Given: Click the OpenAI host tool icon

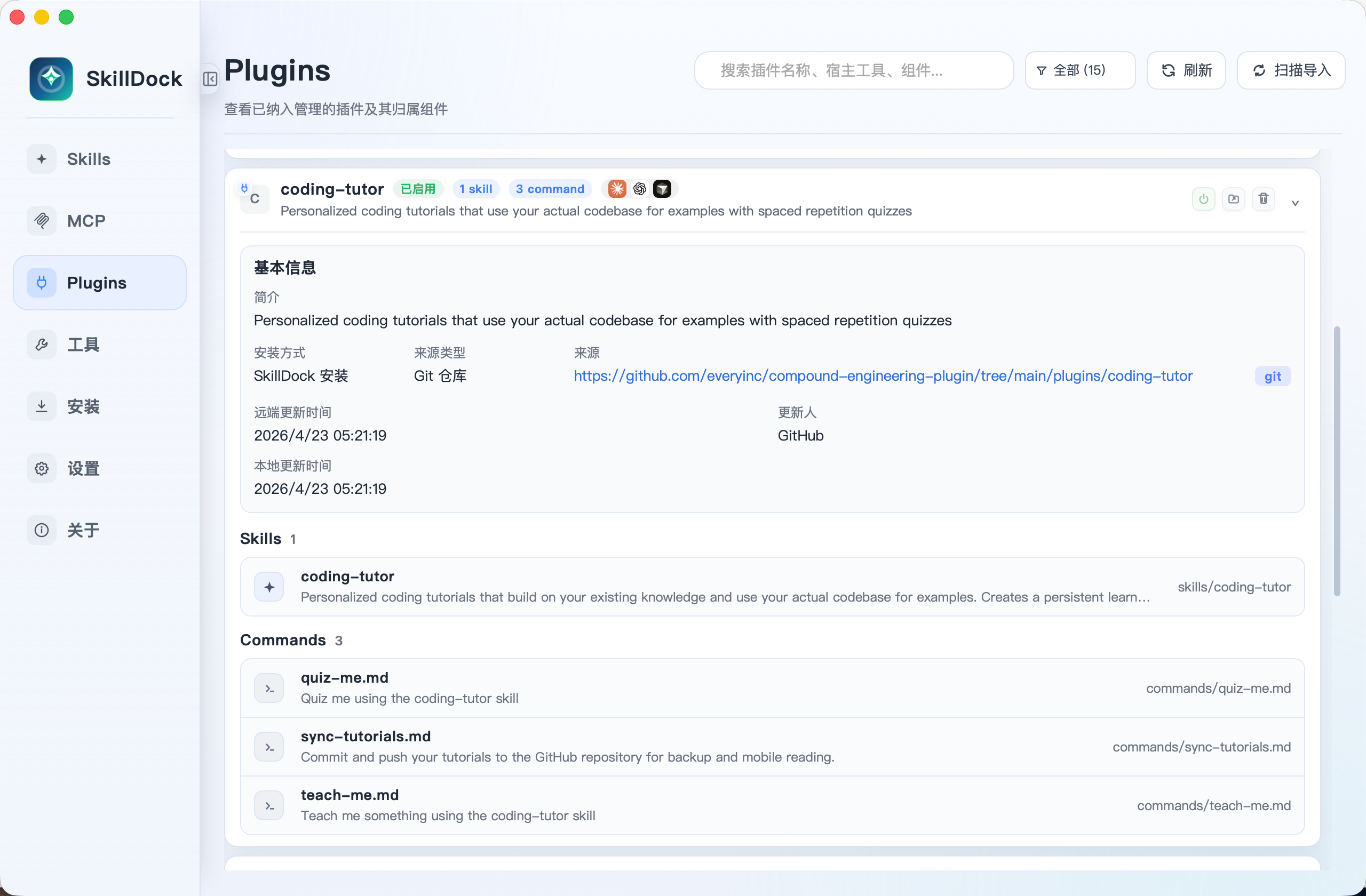Looking at the screenshot, I should click(x=639, y=189).
